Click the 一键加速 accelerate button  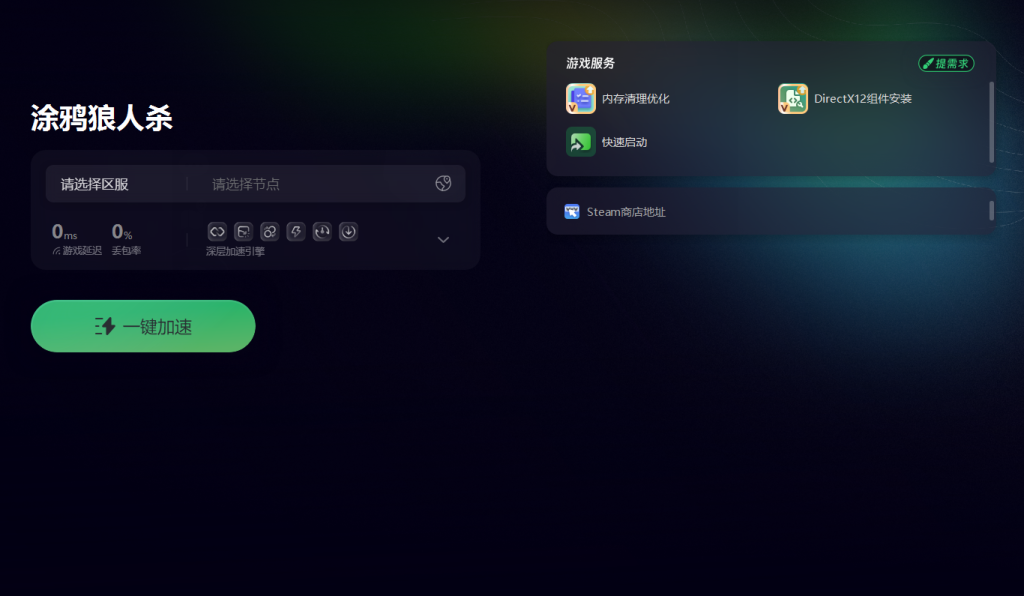pyautogui.click(x=143, y=326)
